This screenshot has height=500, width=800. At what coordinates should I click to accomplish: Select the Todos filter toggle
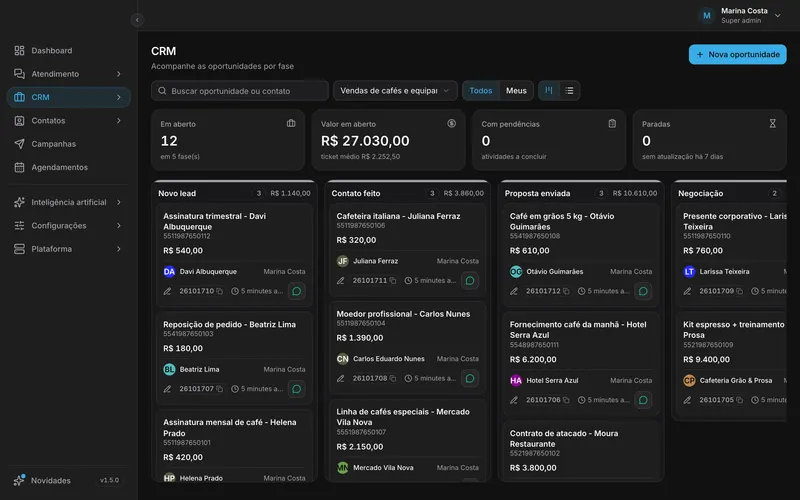[481, 91]
